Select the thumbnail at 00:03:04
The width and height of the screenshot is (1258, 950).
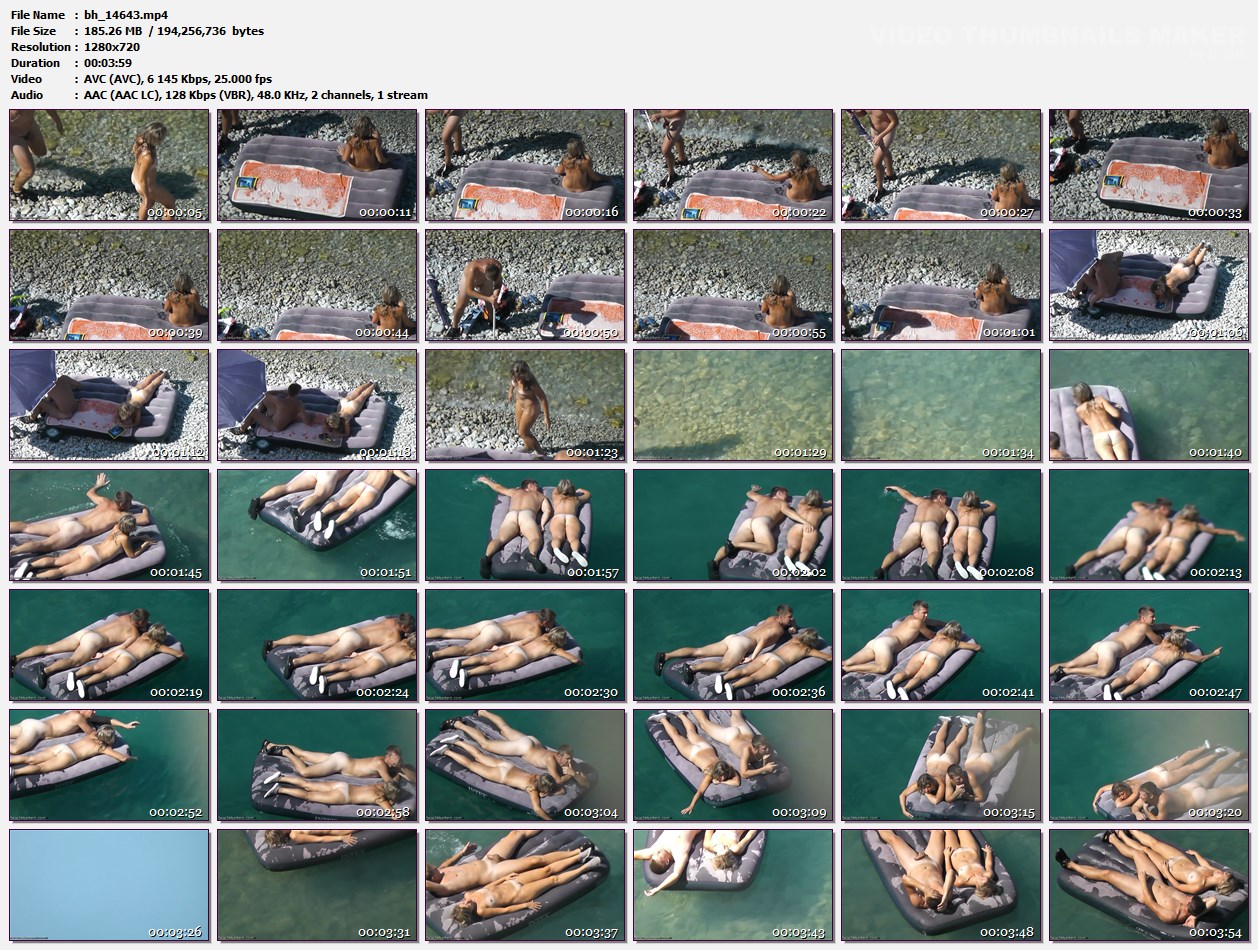click(525, 765)
